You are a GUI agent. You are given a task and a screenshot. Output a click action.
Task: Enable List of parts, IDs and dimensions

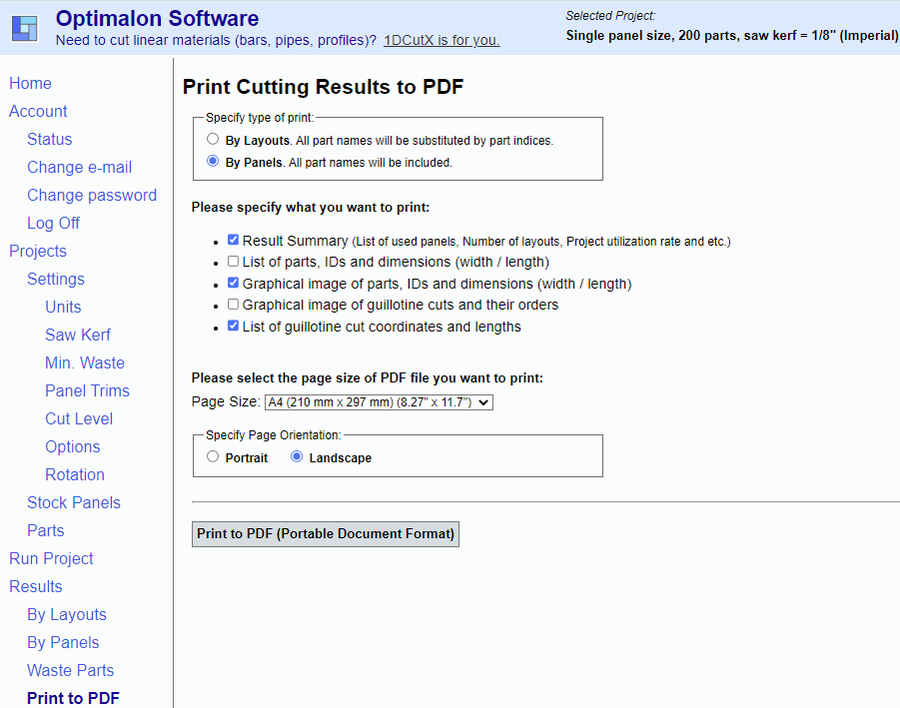click(x=233, y=261)
